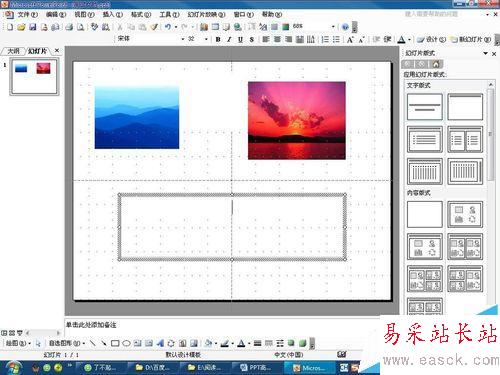Select the Rectangle drawing tool
The width and height of the screenshot is (500, 375).
115,343
